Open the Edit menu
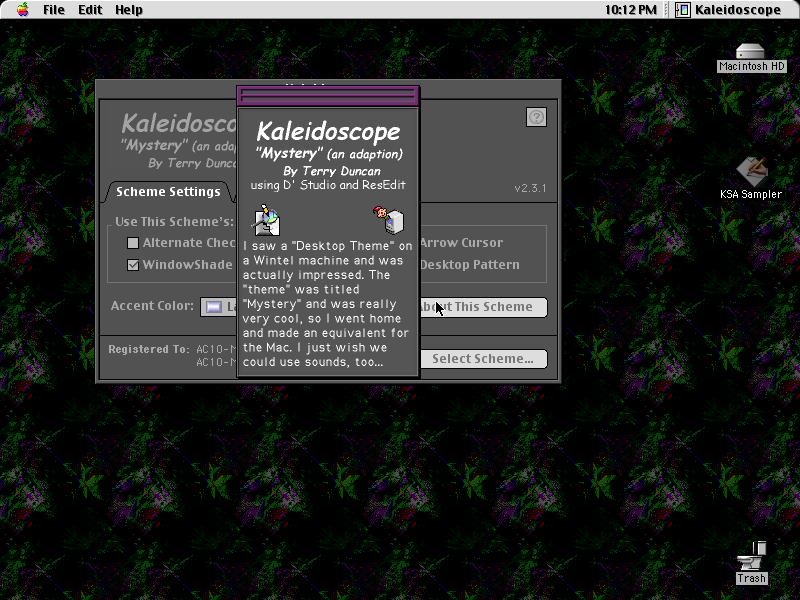This screenshot has height=600, width=800. 90,10
